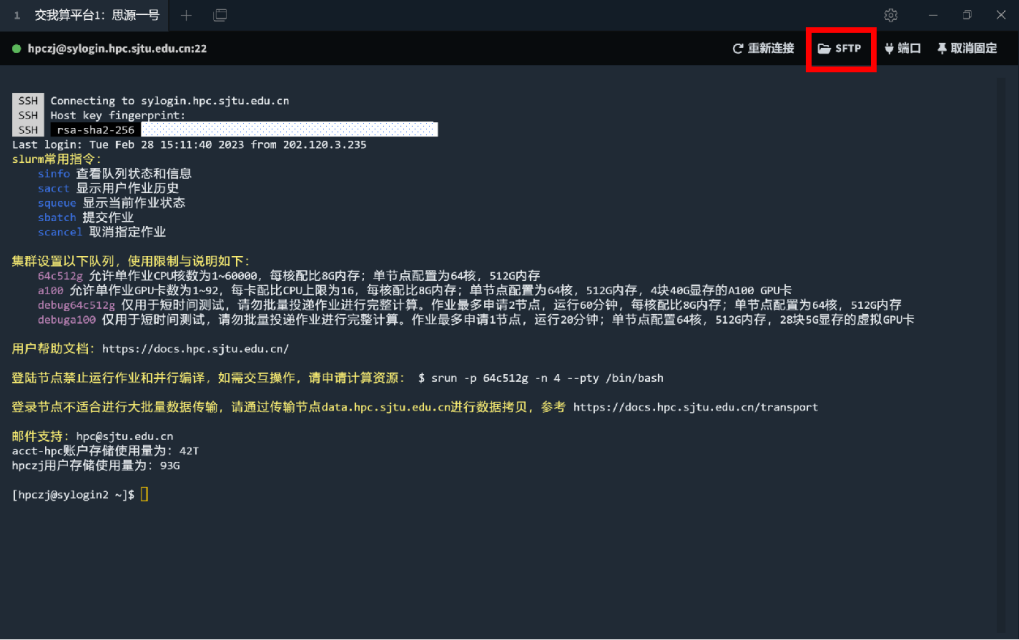The width and height of the screenshot is (1019, 640).
Task: Open https://docs.hpc.sjtu.edu.cn/transport link
Action: point(695,407)
